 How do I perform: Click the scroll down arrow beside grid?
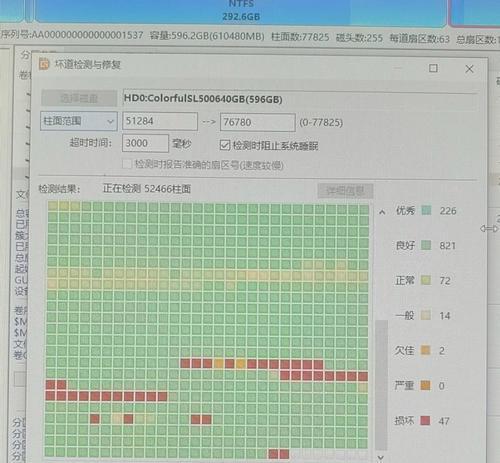(381, 458)
